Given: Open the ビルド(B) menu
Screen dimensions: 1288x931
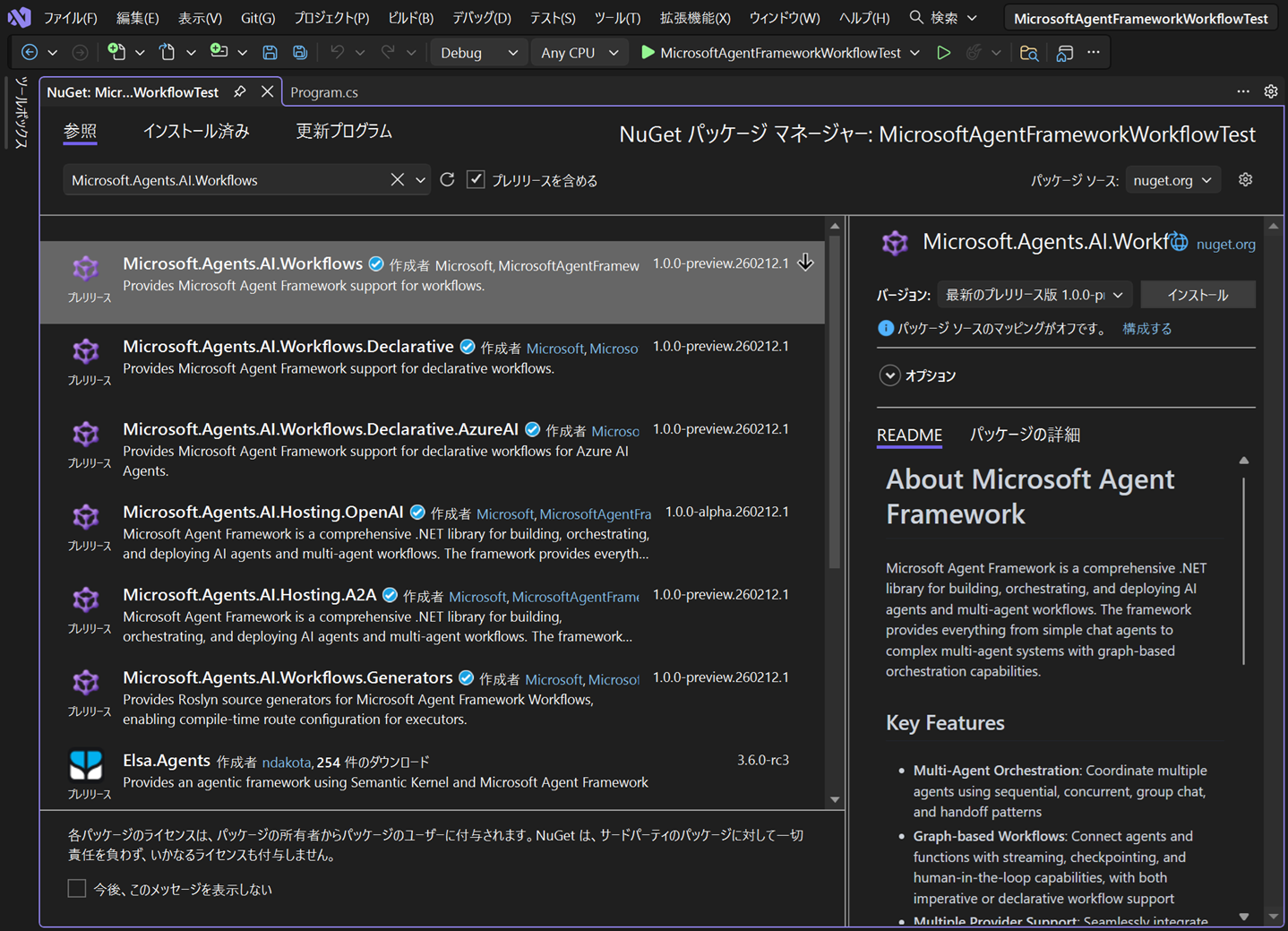Looking at the screenshot, I should [x=410, y=18].
